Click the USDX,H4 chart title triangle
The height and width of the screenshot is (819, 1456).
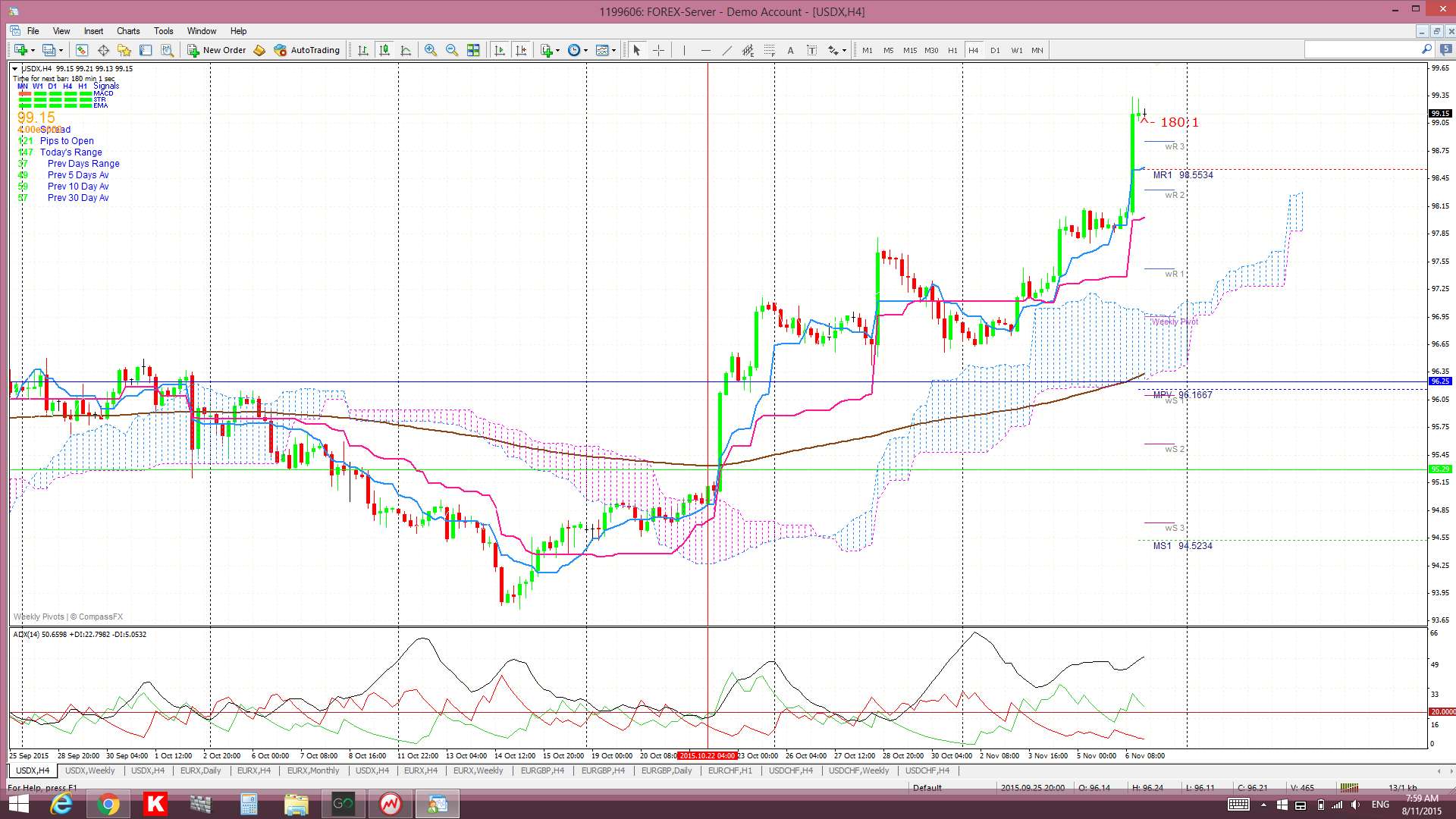point(14,68)
